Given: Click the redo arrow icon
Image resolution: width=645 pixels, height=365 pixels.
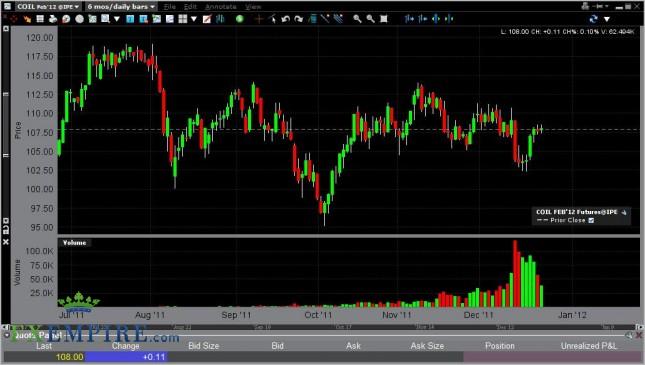Looking at the screenshot, I should tap(299, 19).
